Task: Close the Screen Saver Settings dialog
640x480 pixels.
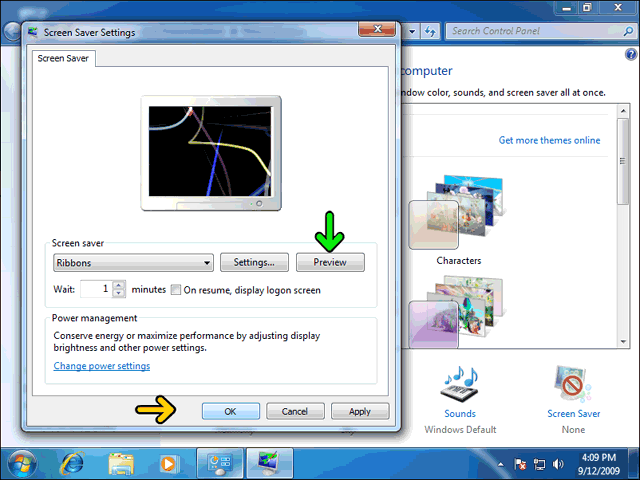Action: click(x=378, y=29)
